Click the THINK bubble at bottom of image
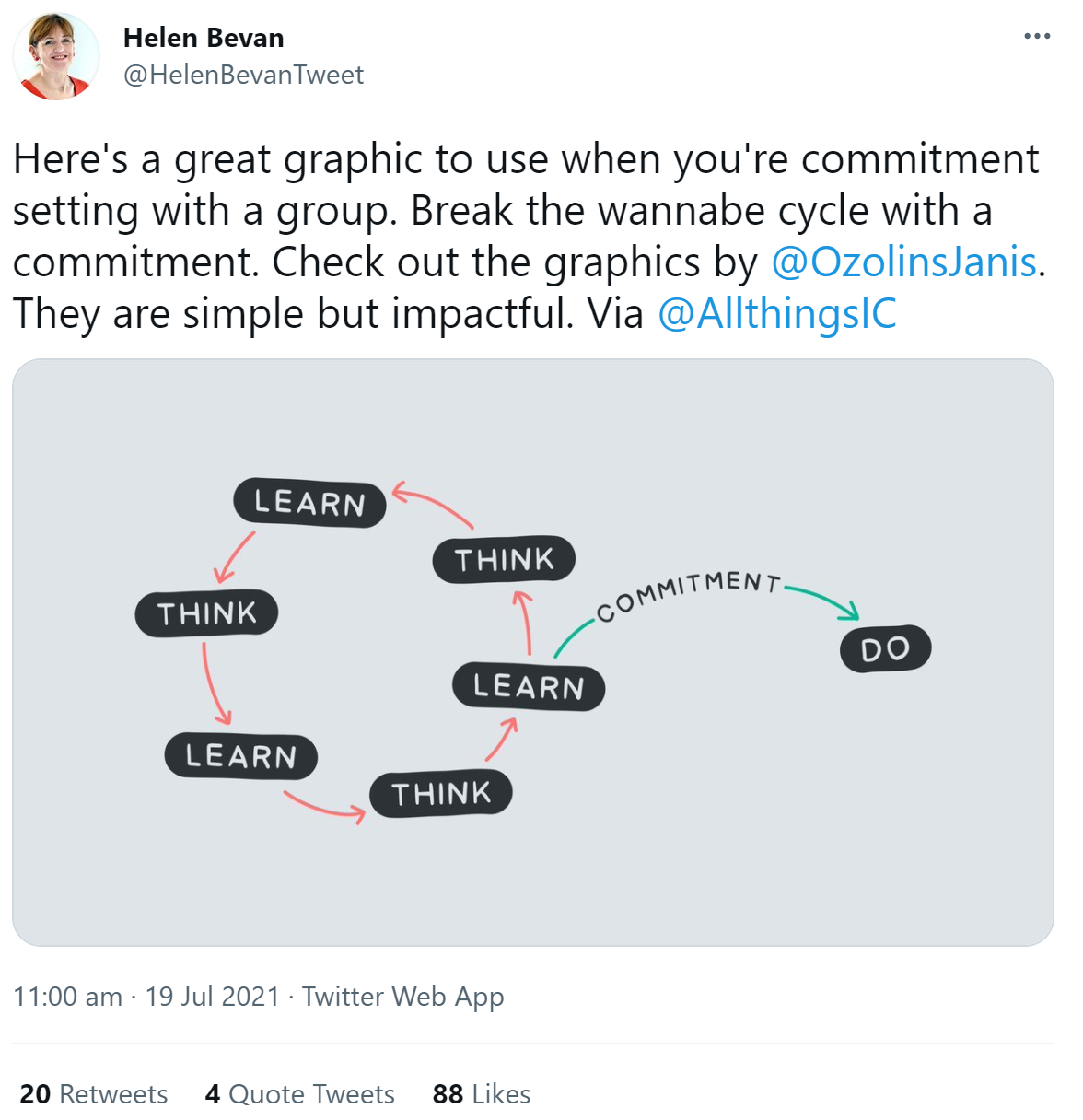Viewport: 1083px width, 1120px height. [441, 793]
